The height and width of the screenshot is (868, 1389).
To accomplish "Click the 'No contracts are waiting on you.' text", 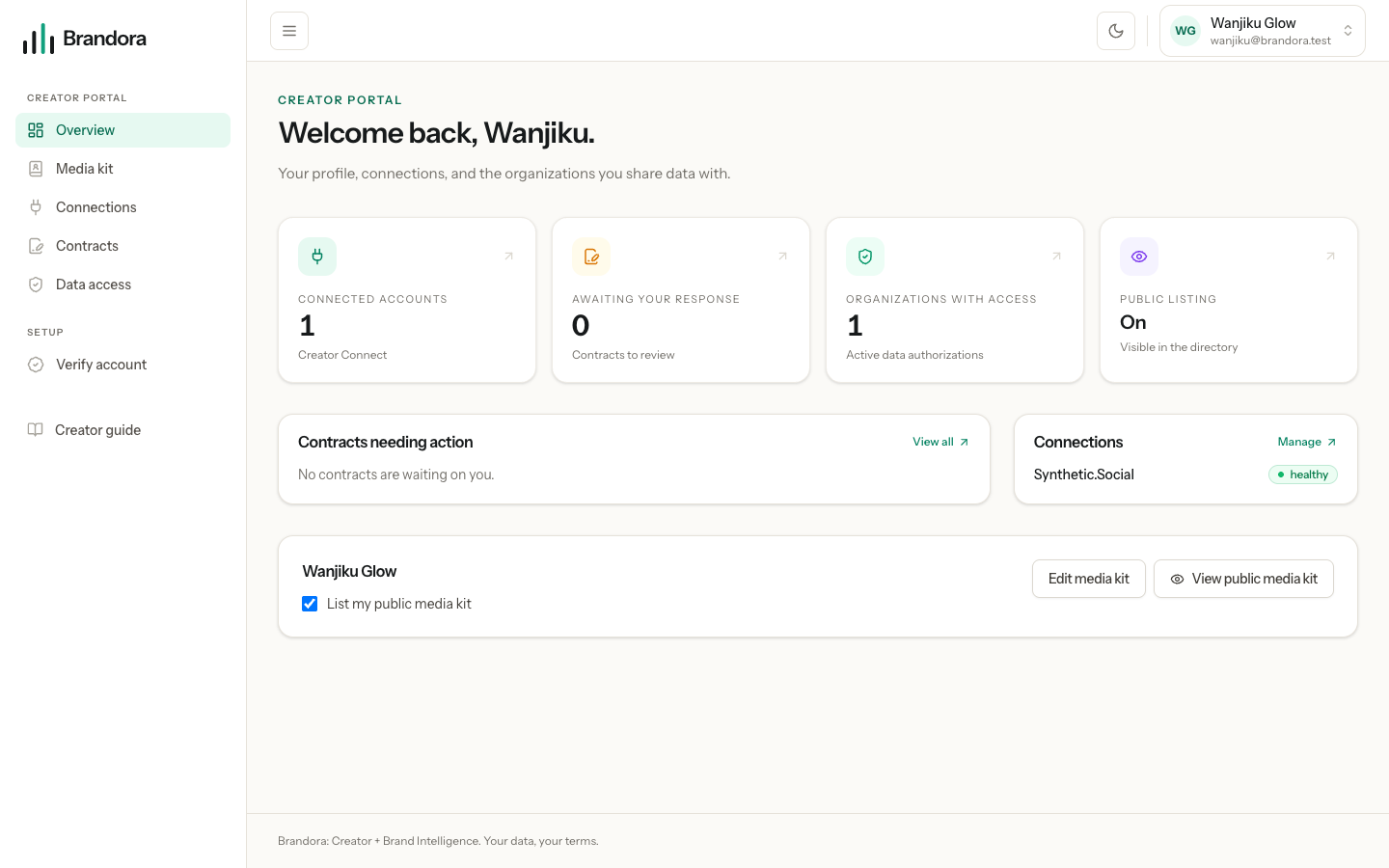I will pyautogui.click(x=395, y=475).
